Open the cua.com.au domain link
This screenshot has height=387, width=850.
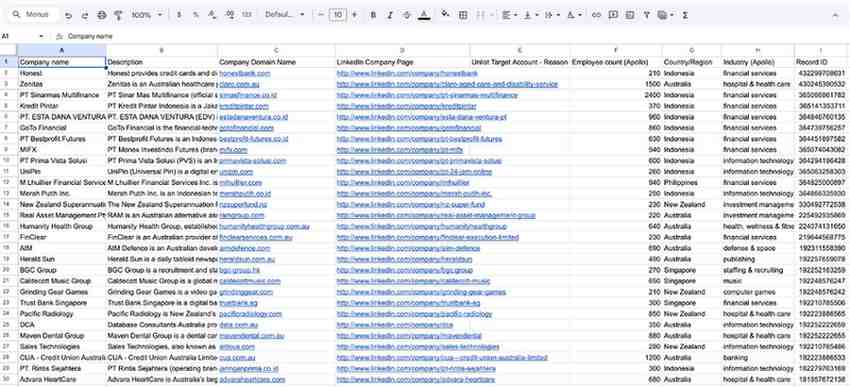(237, 358)
